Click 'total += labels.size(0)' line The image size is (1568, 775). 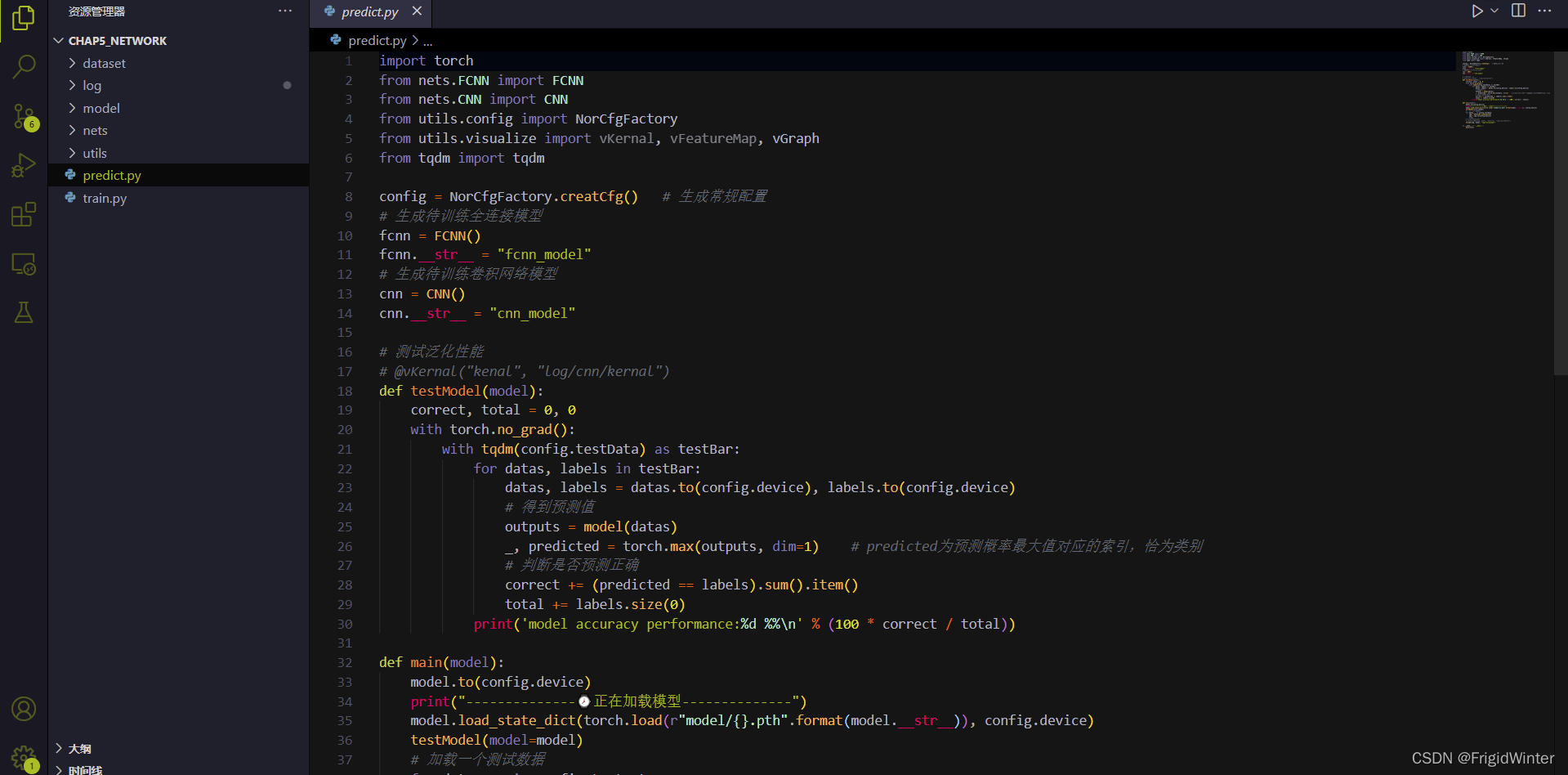(595, 604)
